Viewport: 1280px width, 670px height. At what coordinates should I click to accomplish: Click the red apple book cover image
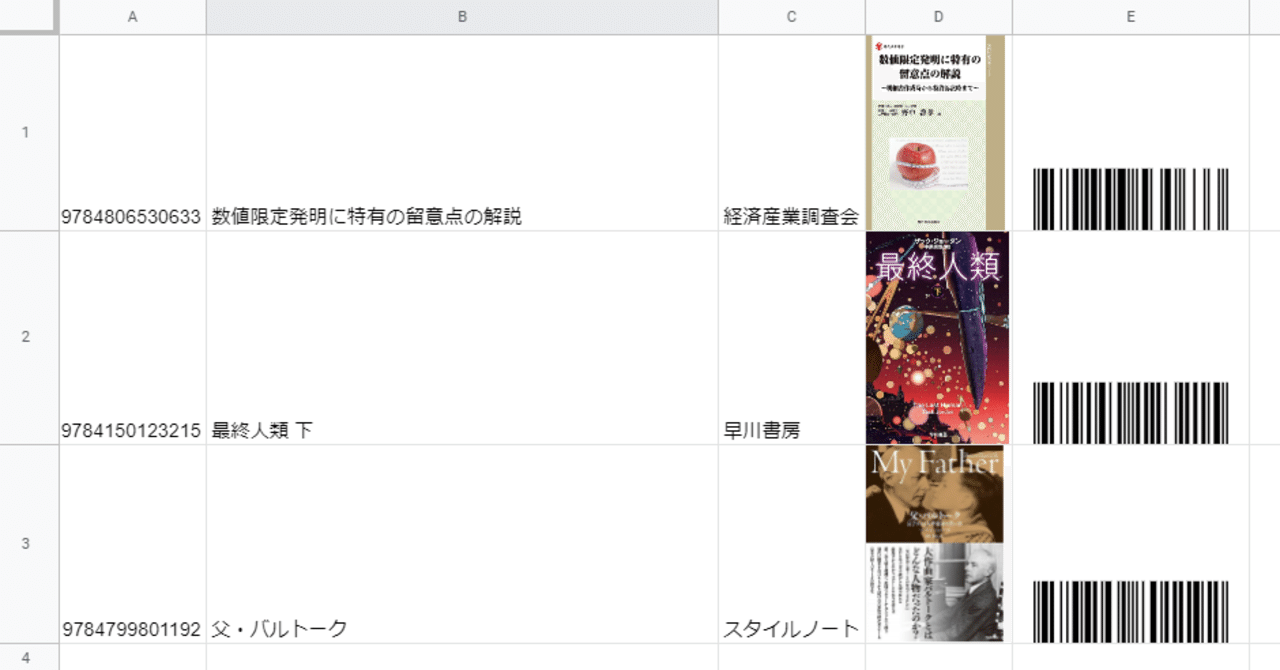pyautogui.click(x=935, y=133)
